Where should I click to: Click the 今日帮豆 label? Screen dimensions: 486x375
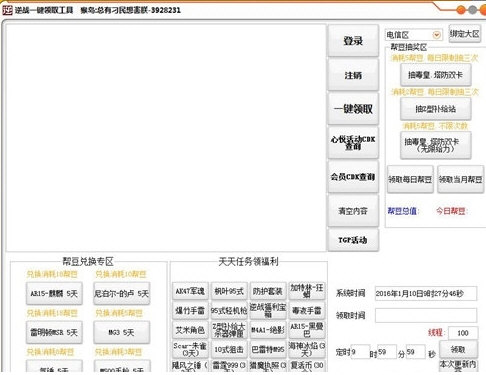point(452,211)
